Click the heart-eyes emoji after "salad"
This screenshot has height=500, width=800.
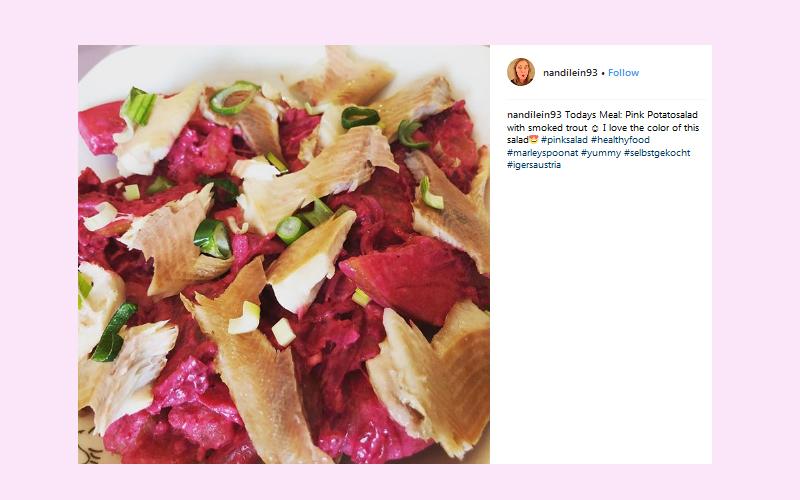coord(534,140)
